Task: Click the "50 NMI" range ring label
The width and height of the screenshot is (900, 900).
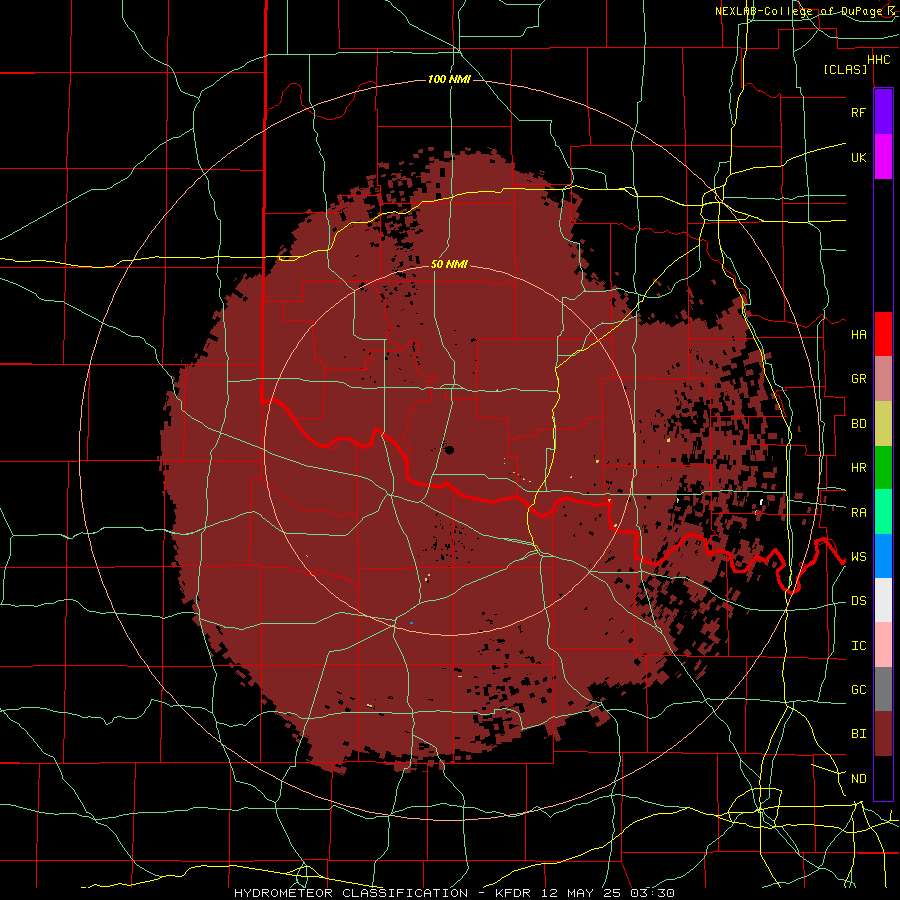Action: [449, 264]
